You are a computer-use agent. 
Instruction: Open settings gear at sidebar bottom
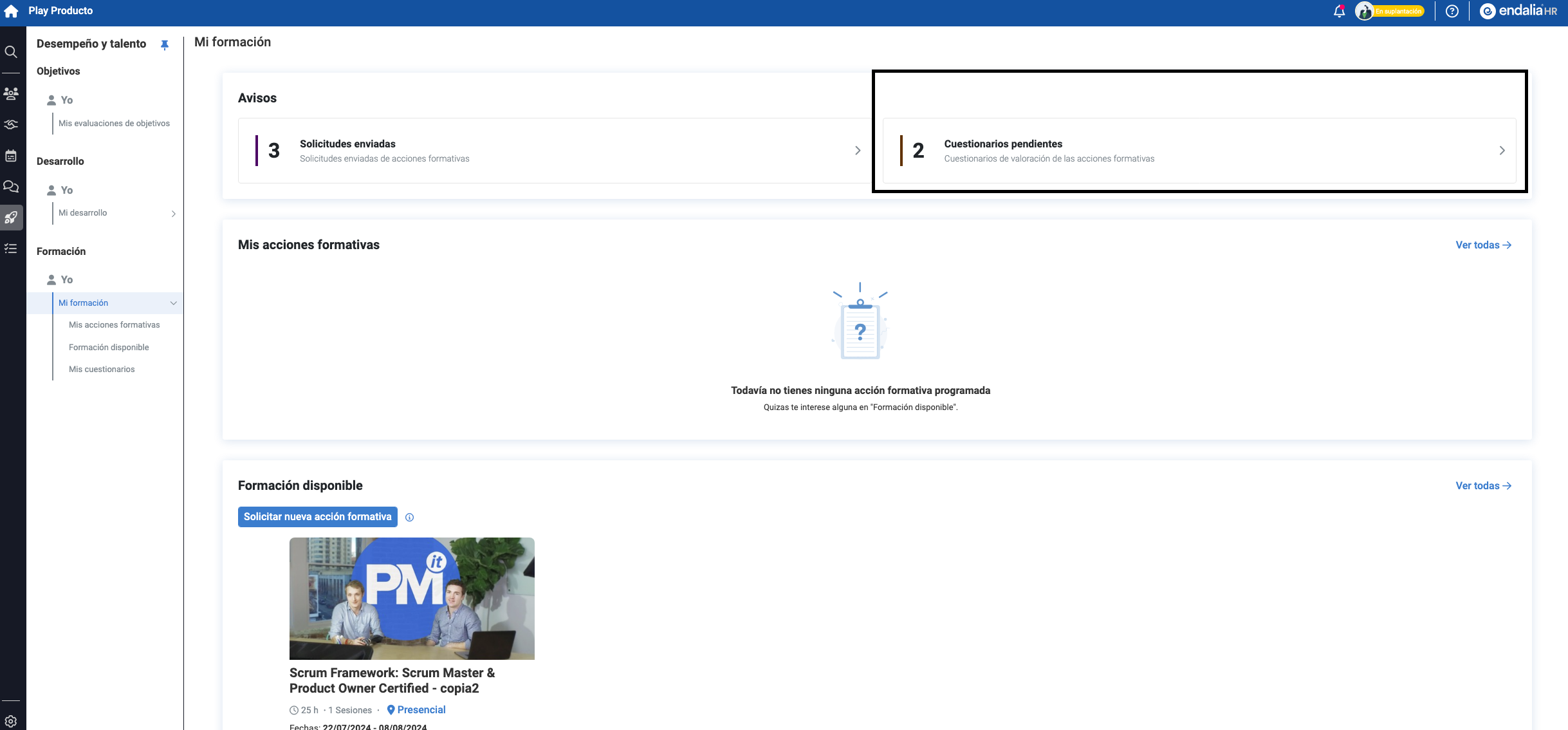(11, 721)
